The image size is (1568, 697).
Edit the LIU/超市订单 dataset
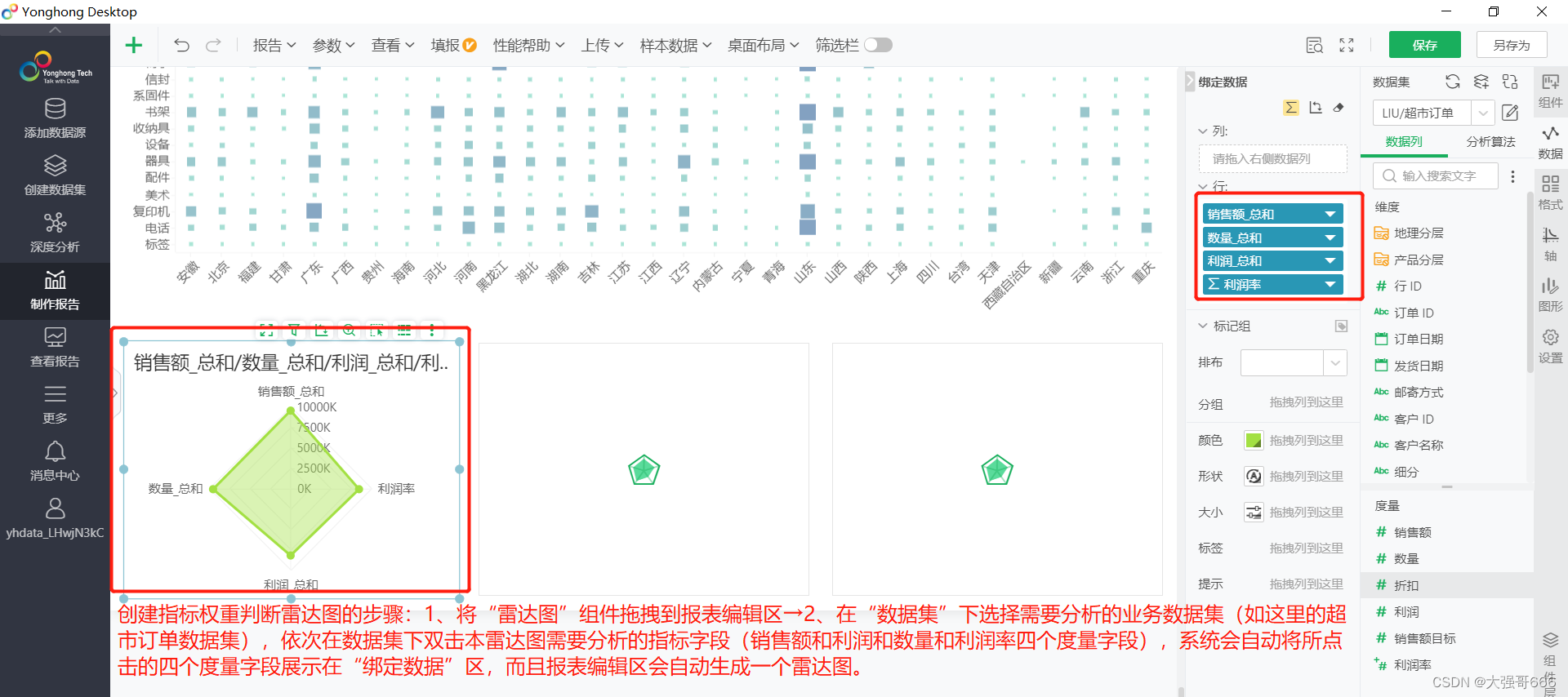pyautogui.click(x=1510, y=113)
